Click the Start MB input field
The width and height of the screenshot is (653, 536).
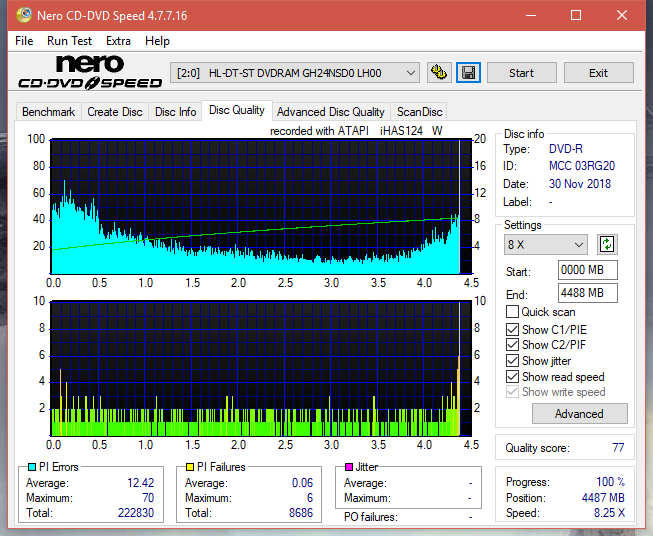click(587, 270)
